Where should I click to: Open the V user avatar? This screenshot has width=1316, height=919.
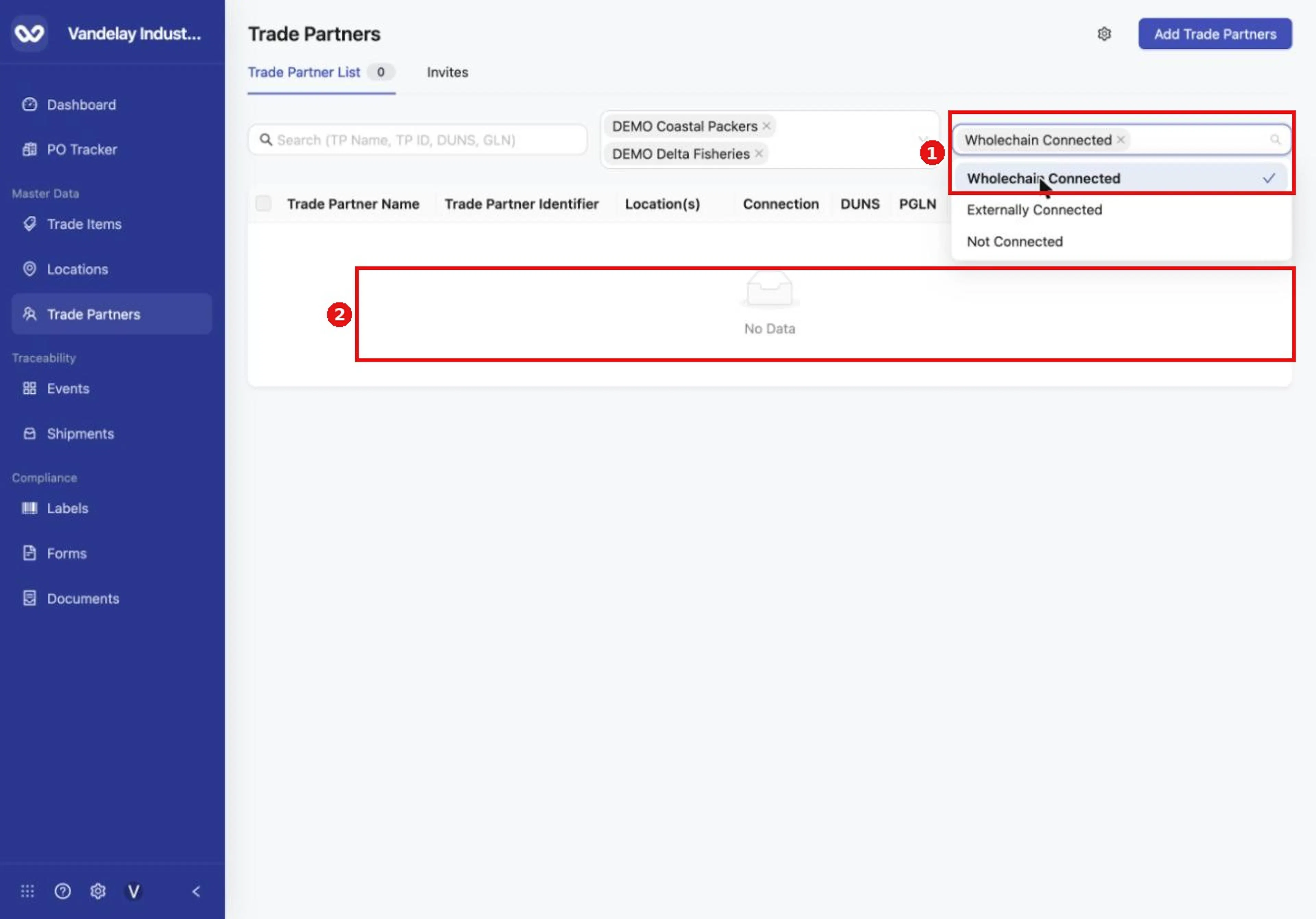pyautogui.click(x=134, y=891)
